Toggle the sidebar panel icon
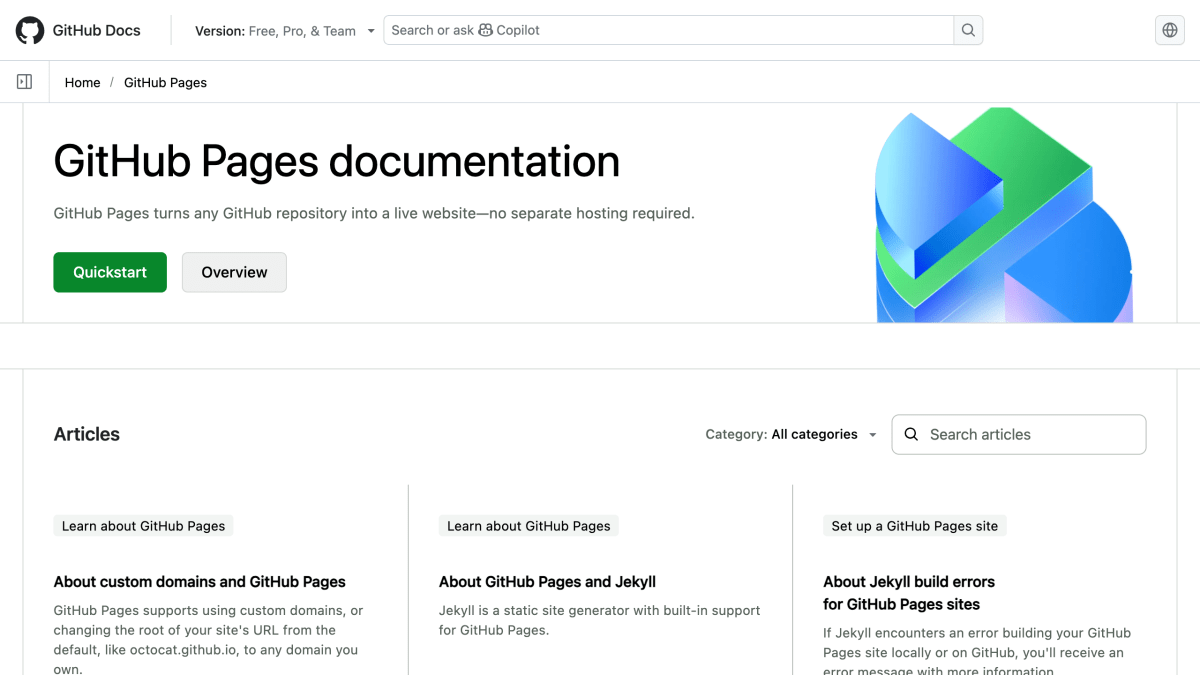Viewport: 1200px width, 675px height. click(24, 82)
